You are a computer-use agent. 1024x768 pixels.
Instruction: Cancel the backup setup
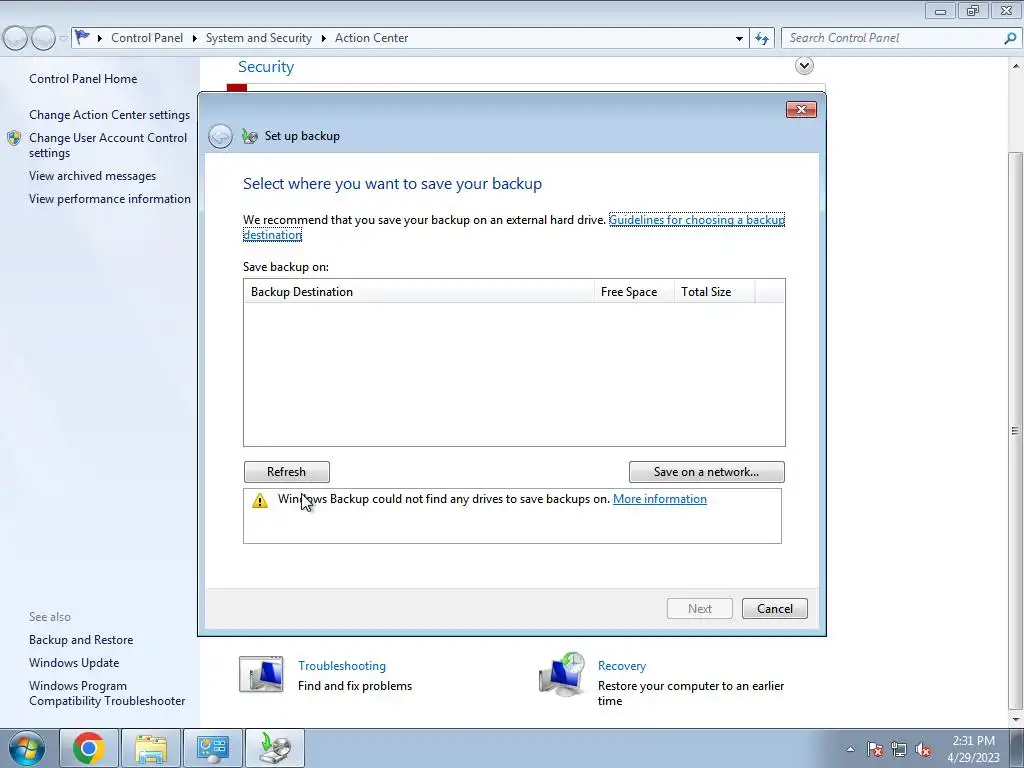coord(775,609)
